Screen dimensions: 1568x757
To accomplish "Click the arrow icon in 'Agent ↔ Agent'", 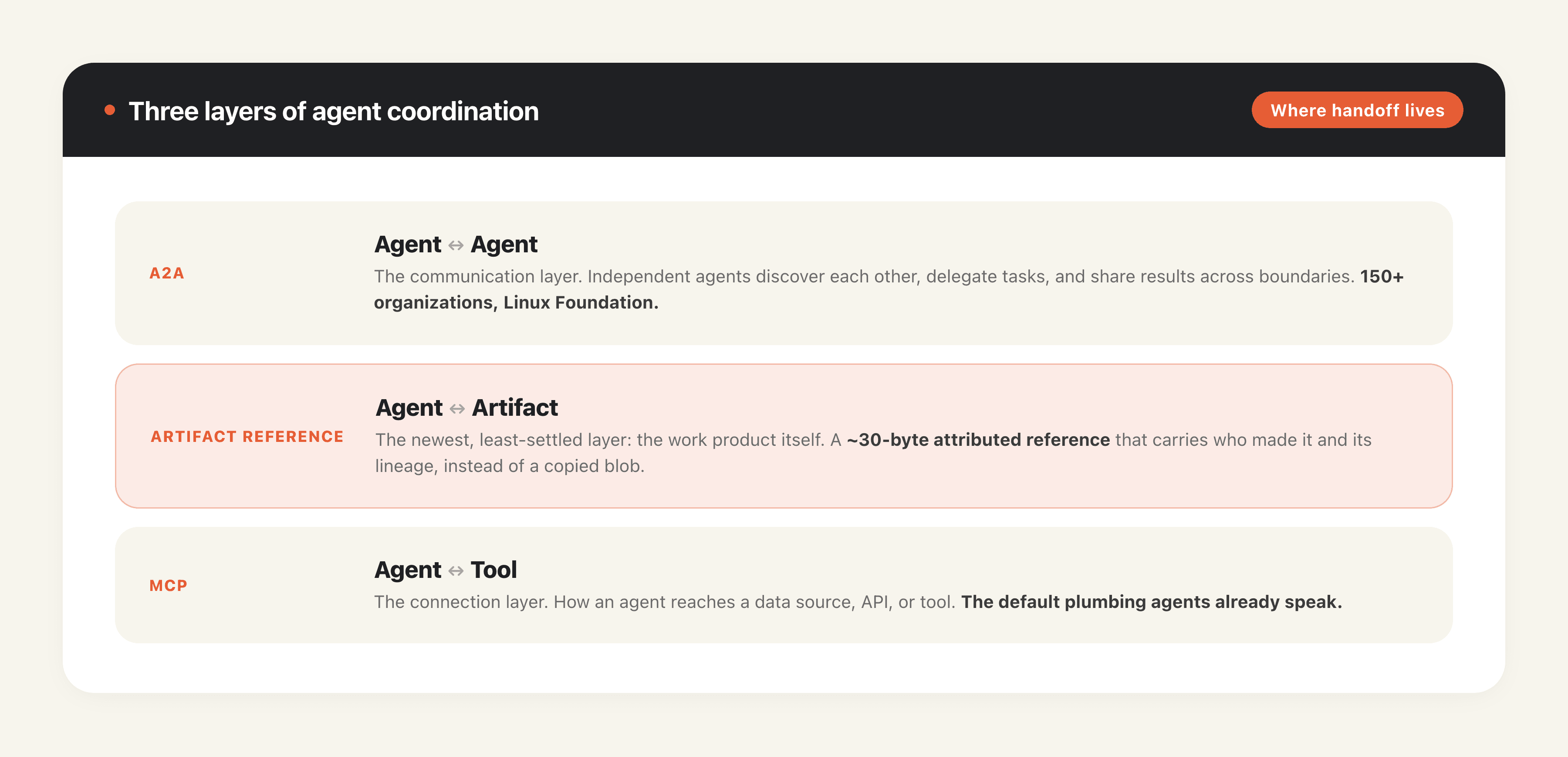I will [x=456, y=245].
